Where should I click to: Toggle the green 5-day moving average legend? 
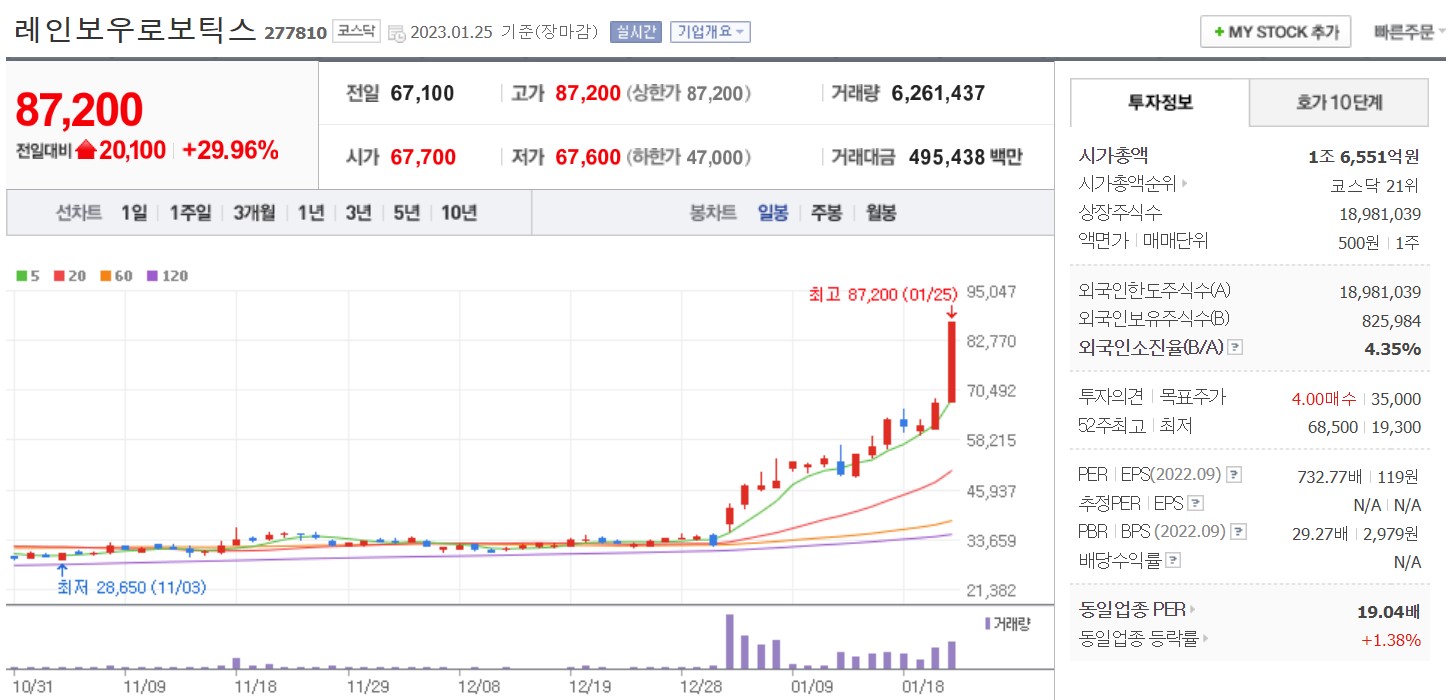click(x=25, y=276)
